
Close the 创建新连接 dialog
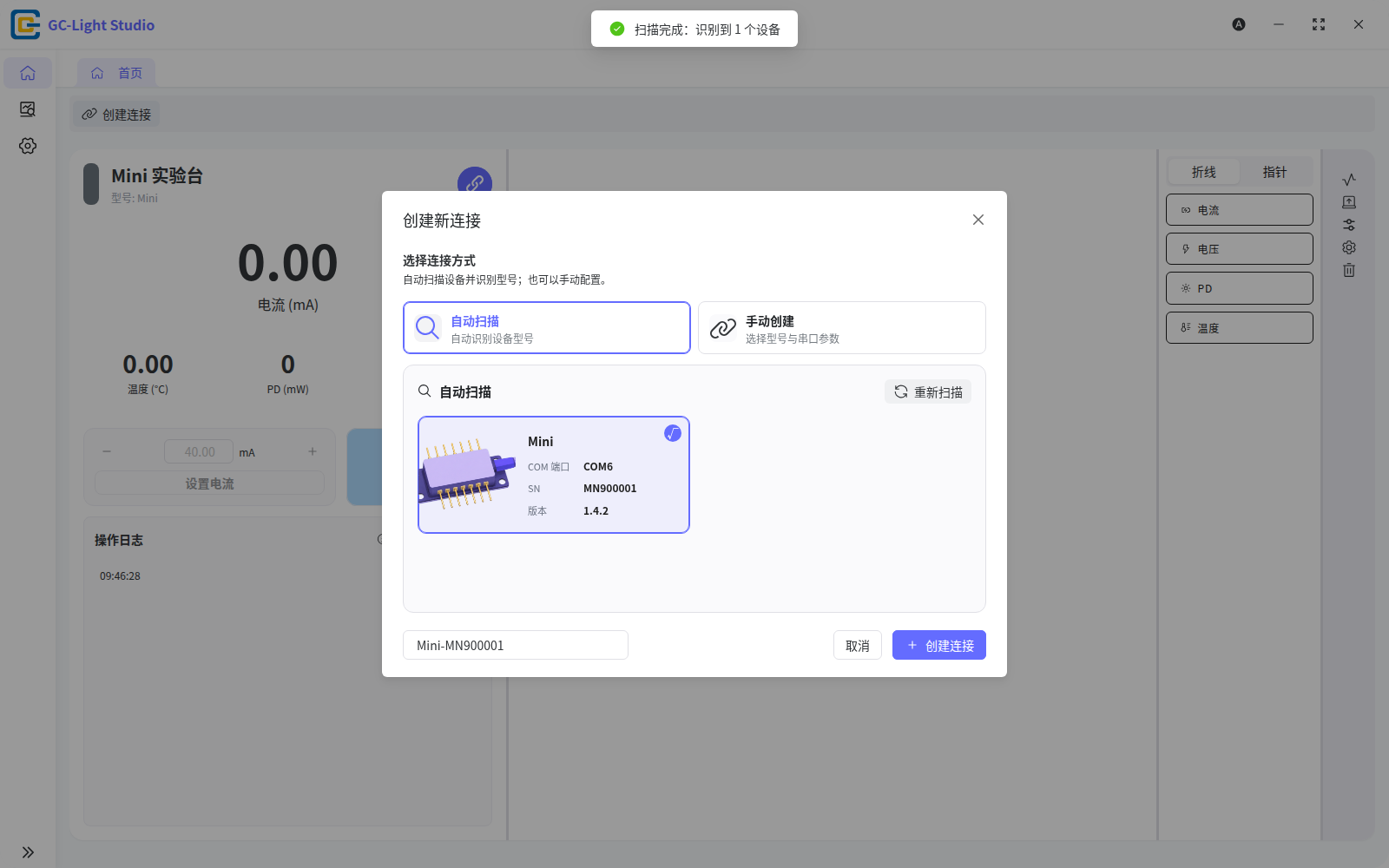[978, 220]
